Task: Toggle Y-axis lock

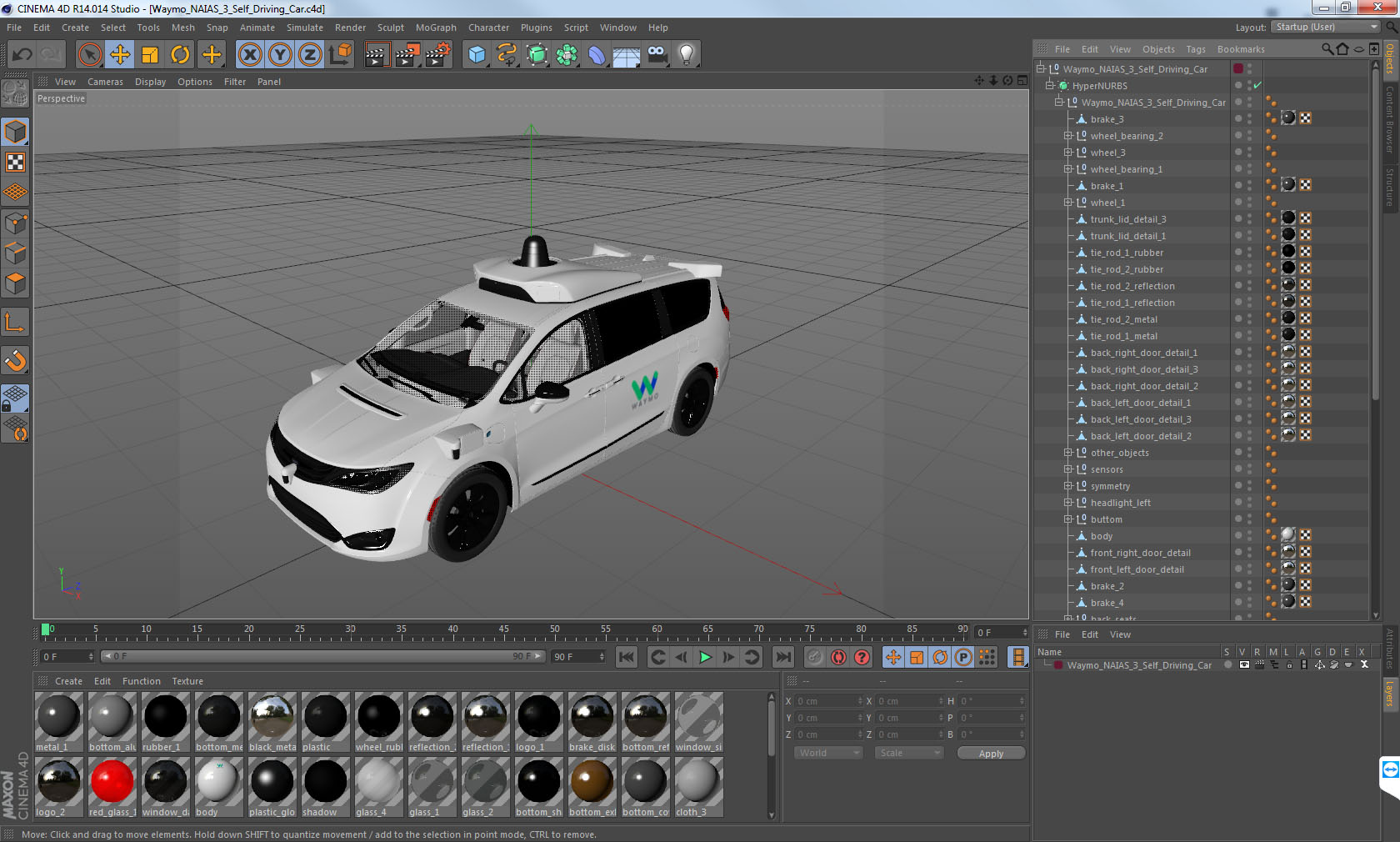Action: click(280, 55)
